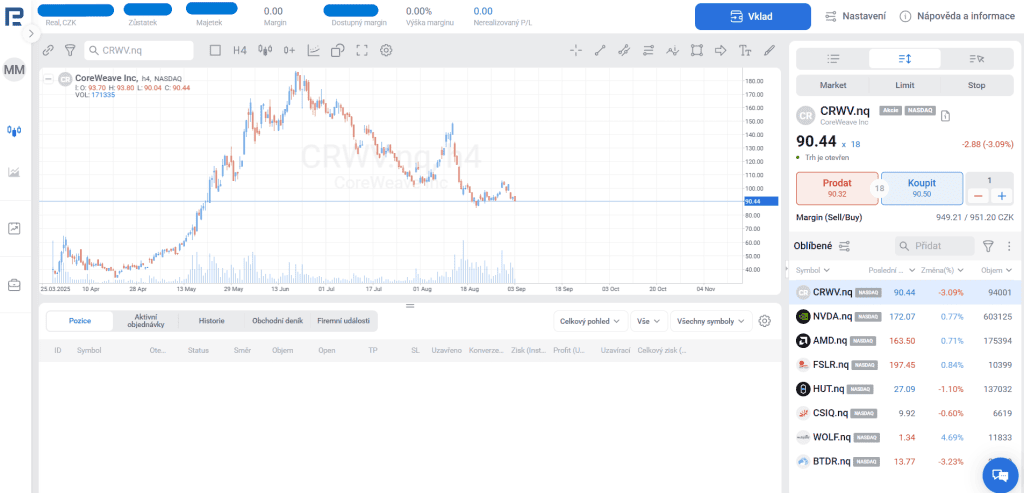Switch order type to Stop

[976, 85]
